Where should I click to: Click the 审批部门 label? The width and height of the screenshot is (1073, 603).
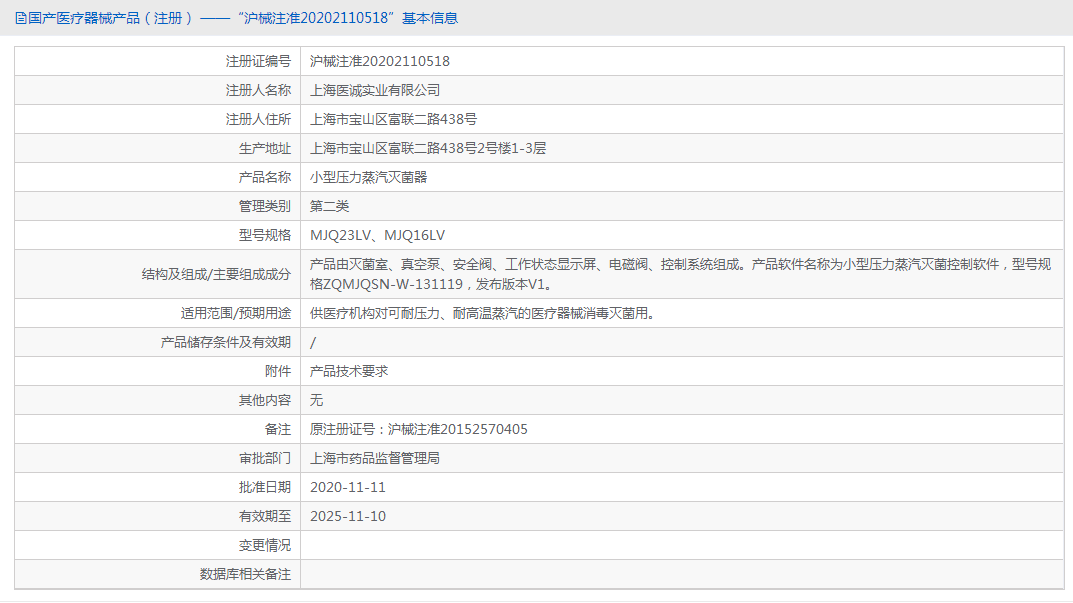[x=265, y=458]
